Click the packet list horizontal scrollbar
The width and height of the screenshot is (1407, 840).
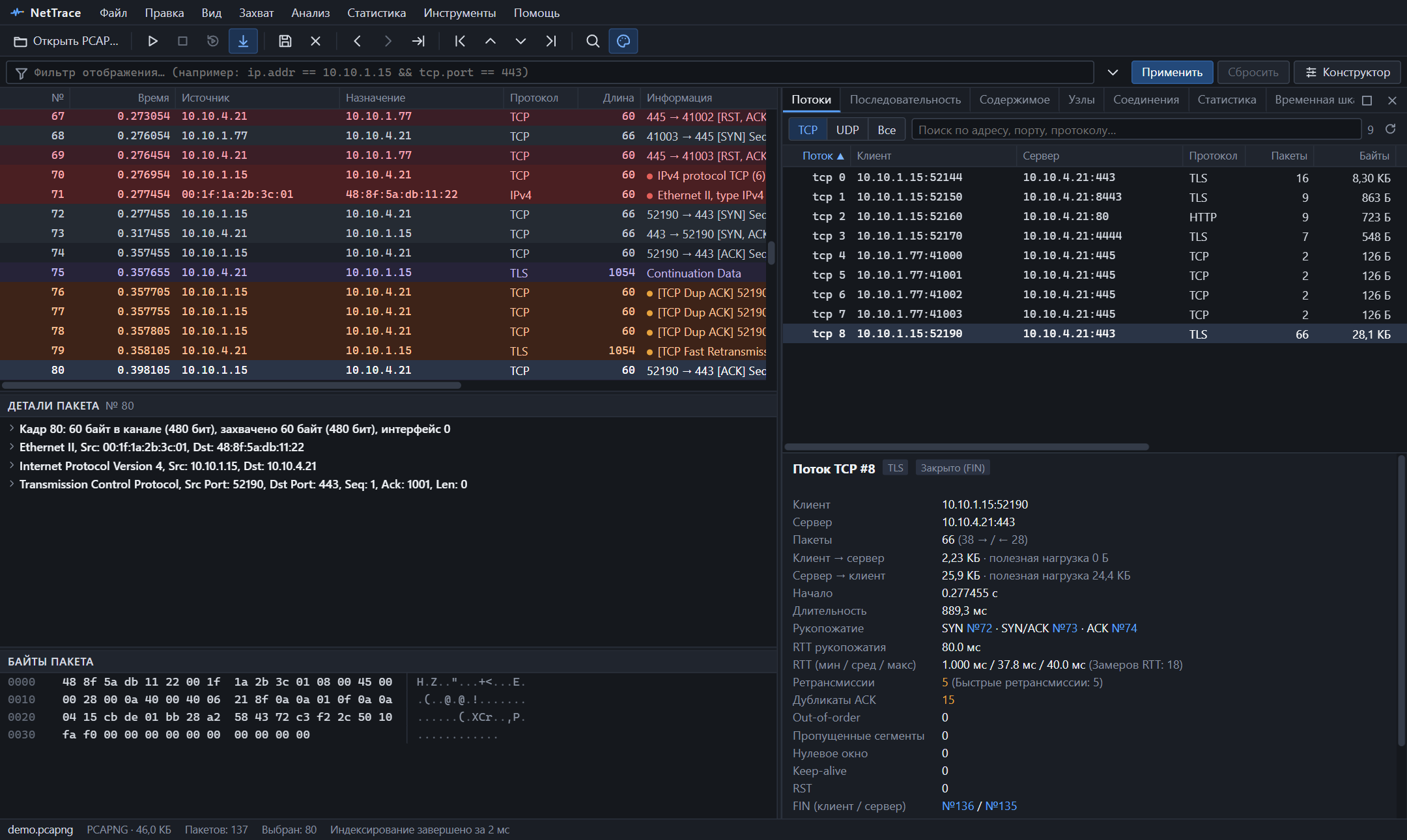[232, 385]
